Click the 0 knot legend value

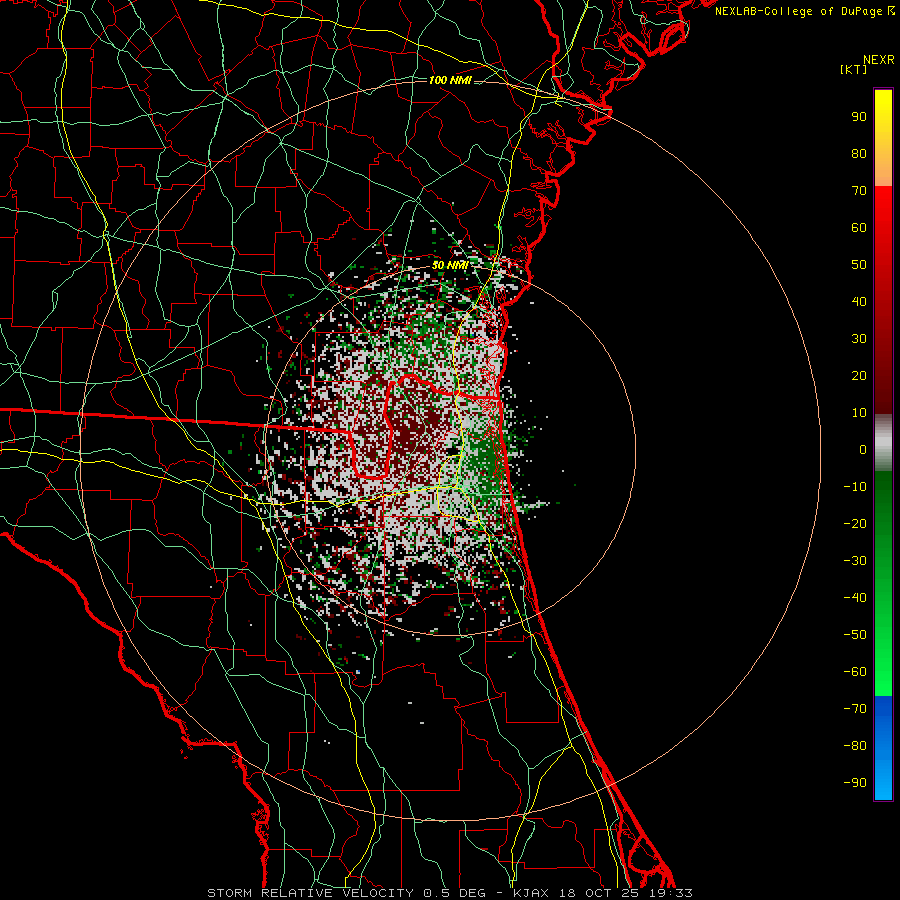tap(863, 450)
